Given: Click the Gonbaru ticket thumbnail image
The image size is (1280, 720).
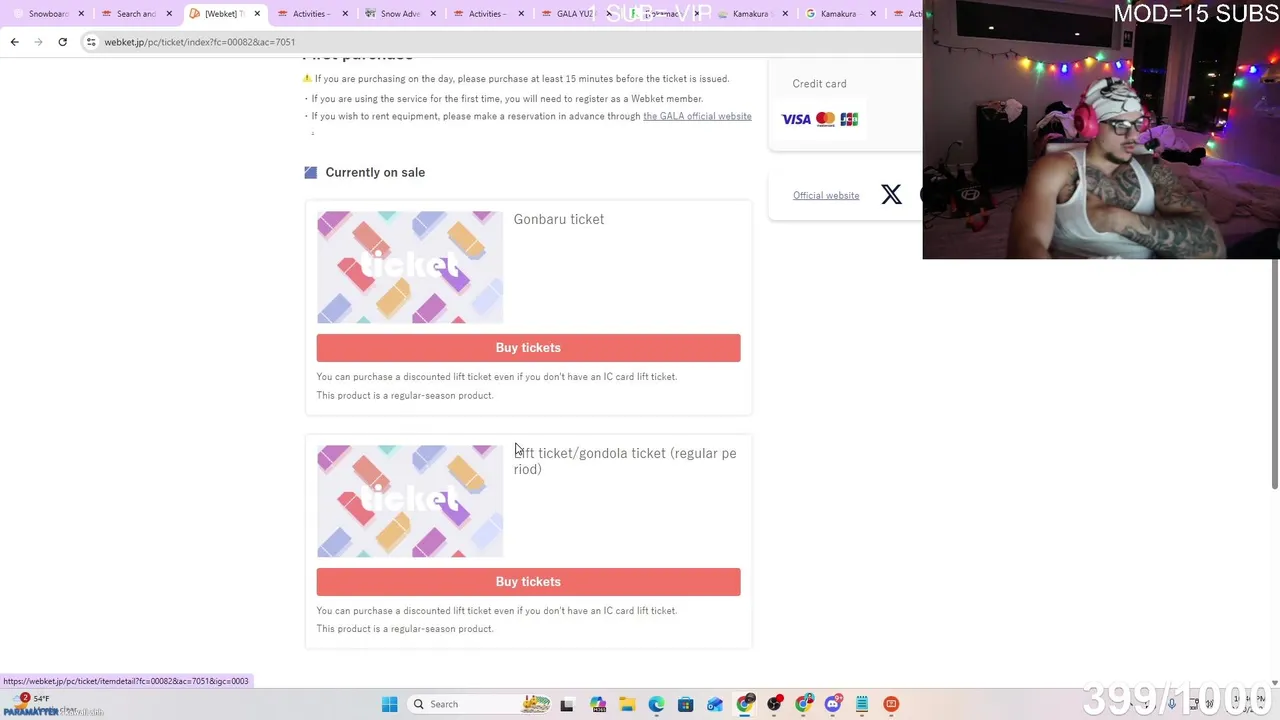Looking at the screenshot, I should click(x=410, y=267).
